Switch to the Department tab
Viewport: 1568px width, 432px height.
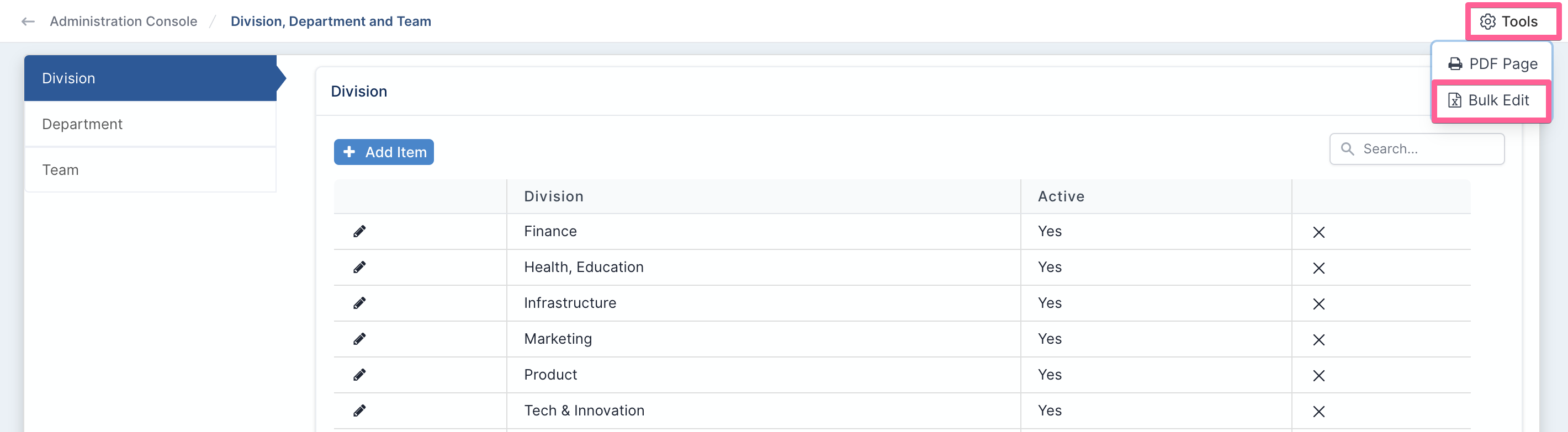150,124
